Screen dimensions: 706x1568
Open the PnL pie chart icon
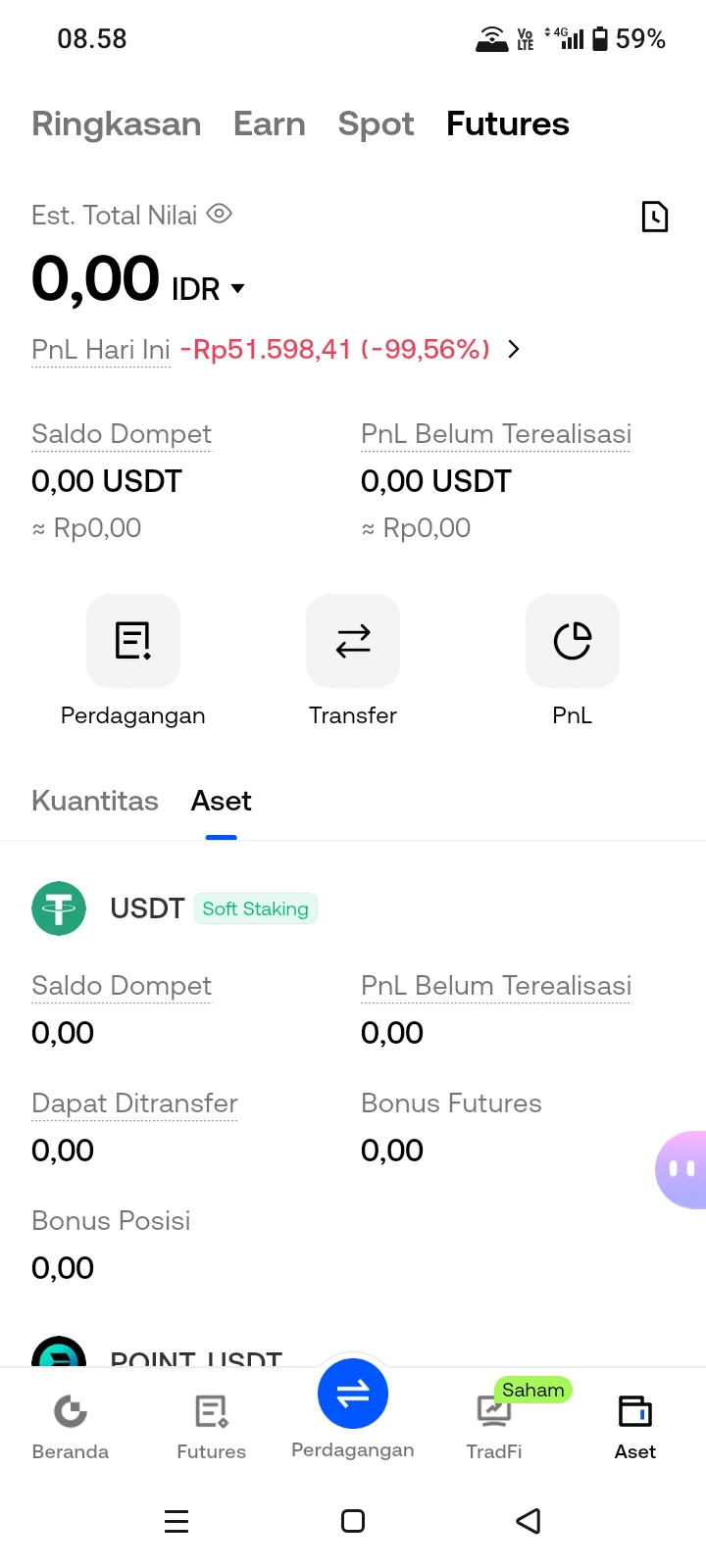573,641
